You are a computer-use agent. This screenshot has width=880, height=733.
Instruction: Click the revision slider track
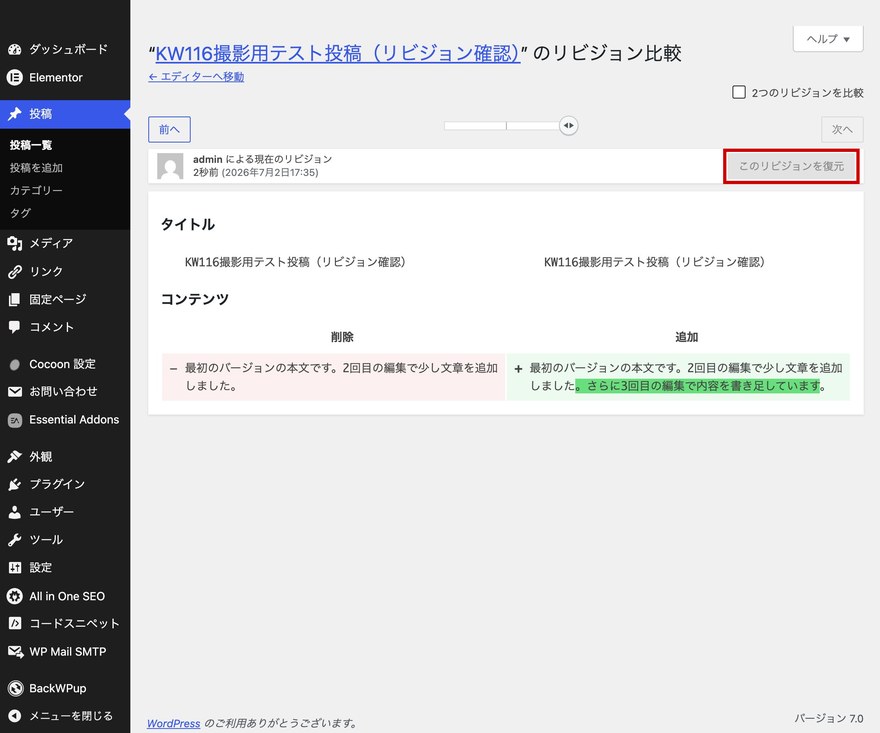505,126
